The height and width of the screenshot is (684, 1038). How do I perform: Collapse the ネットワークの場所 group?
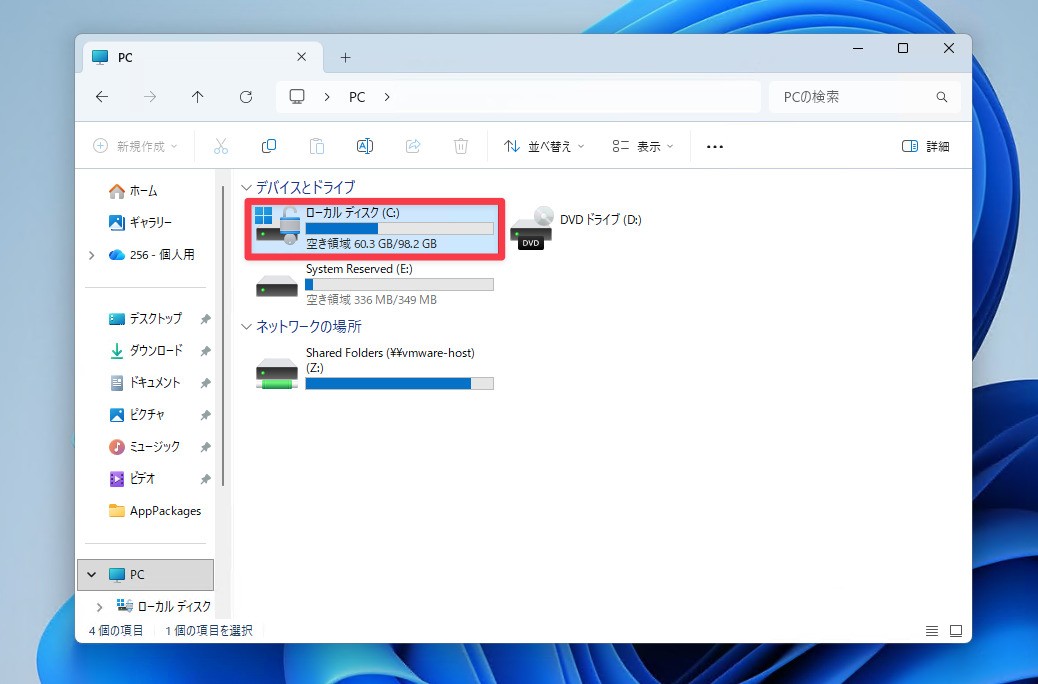click(x=246, y=326)
